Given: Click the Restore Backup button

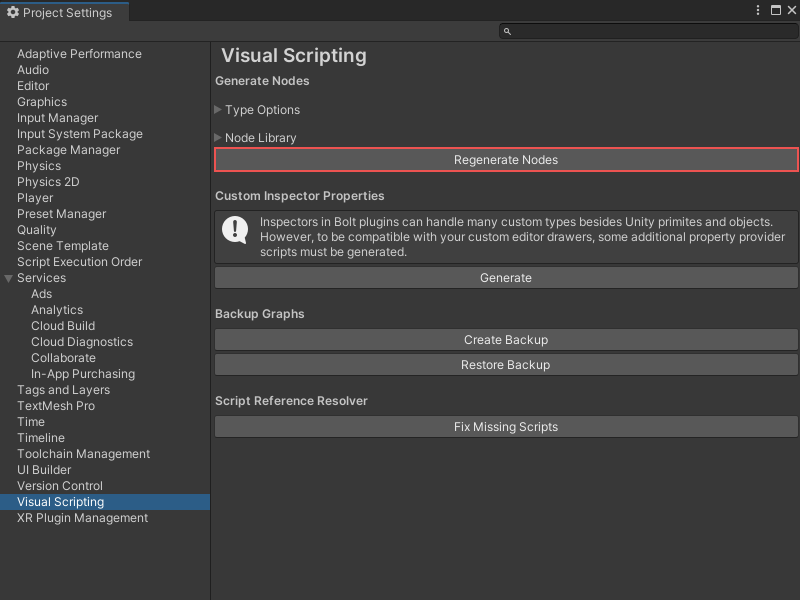Looking at the screenshot, I should (x=506, y=365).
